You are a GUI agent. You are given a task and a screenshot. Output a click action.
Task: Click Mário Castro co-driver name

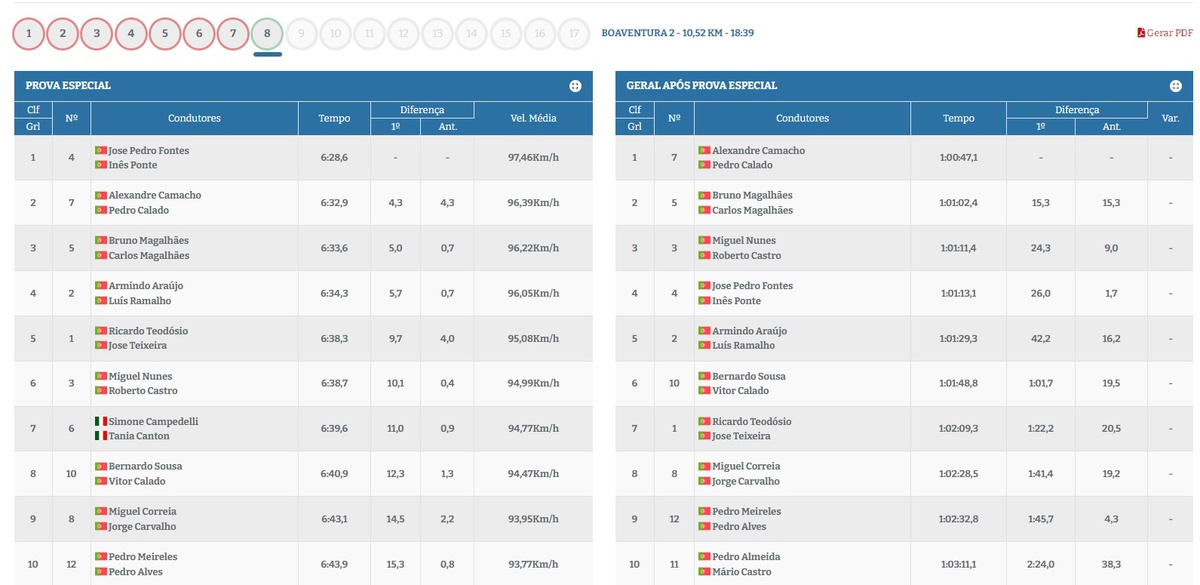741,572
